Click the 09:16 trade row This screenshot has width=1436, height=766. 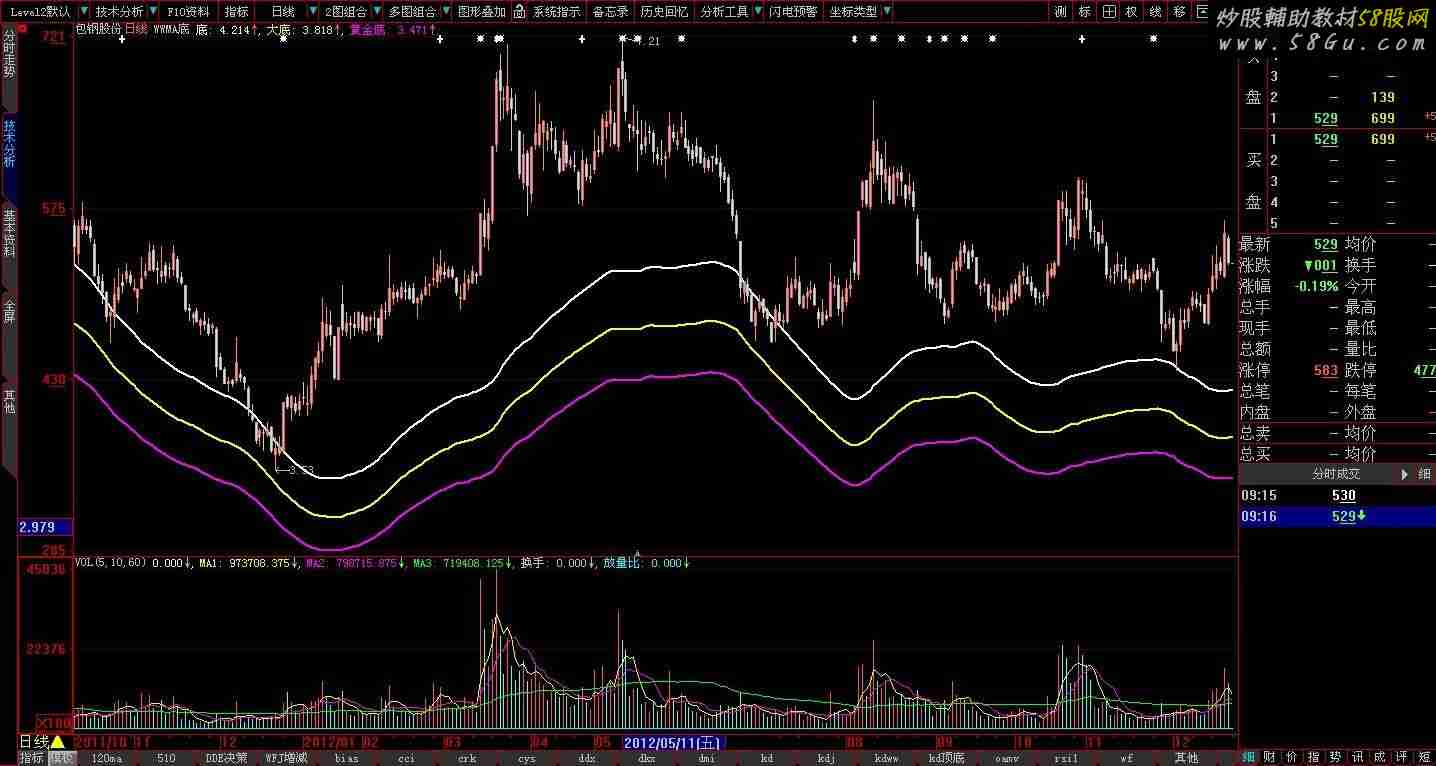tap(1337, 516)
